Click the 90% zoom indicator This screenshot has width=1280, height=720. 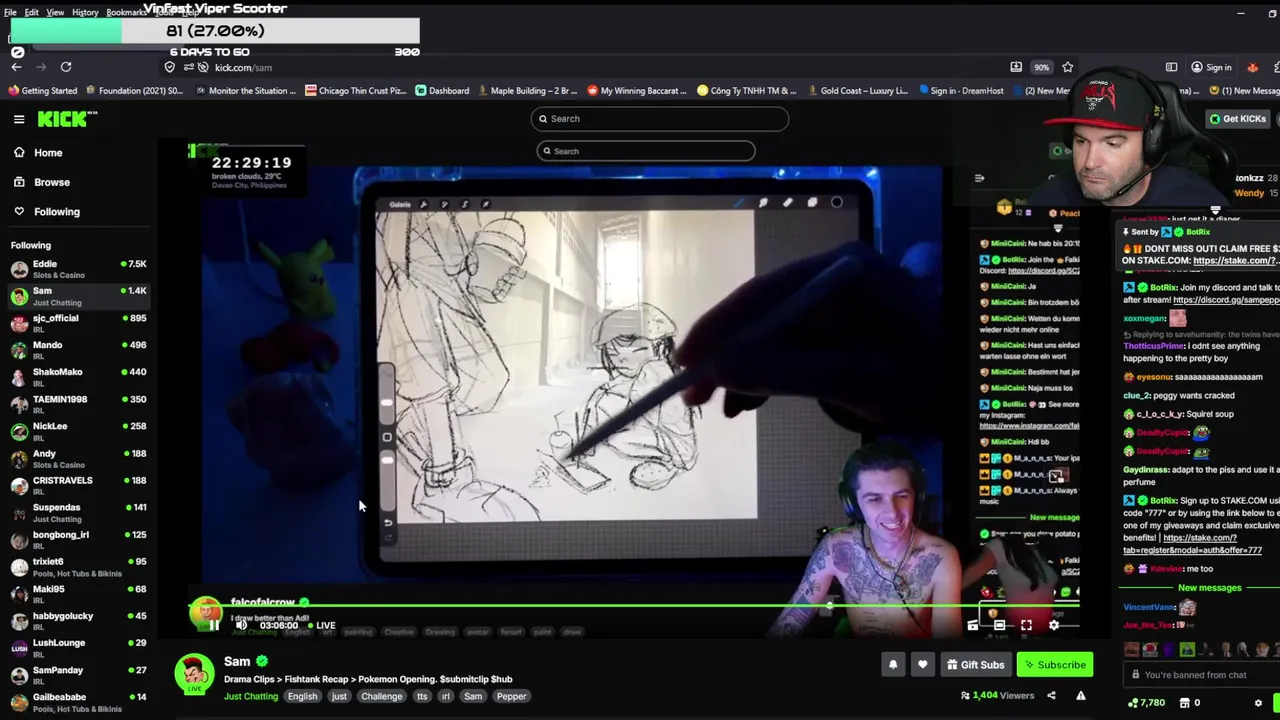pyautogui.click(x=1042, y=67)
